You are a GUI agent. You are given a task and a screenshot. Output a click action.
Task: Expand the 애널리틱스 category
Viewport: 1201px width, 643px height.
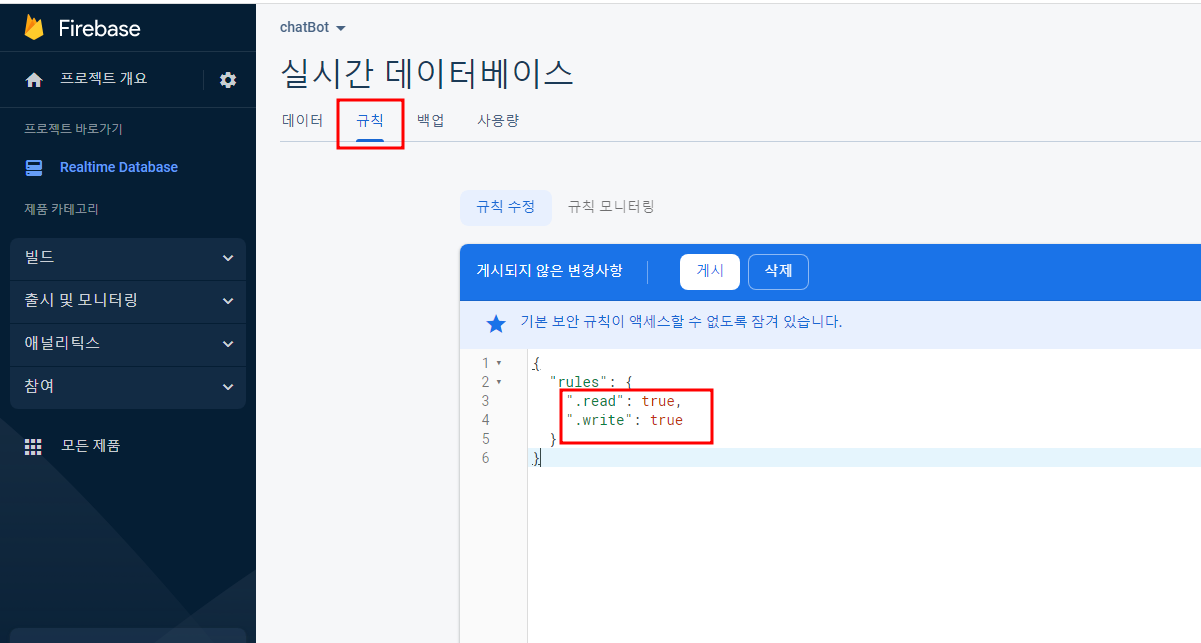128,343
